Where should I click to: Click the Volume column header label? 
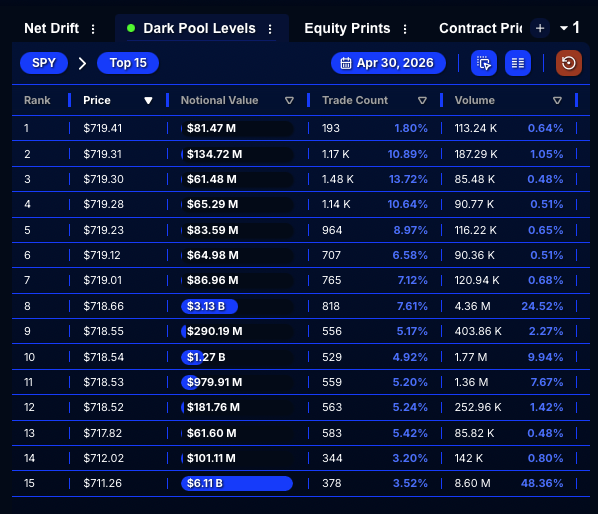(474, 100)
